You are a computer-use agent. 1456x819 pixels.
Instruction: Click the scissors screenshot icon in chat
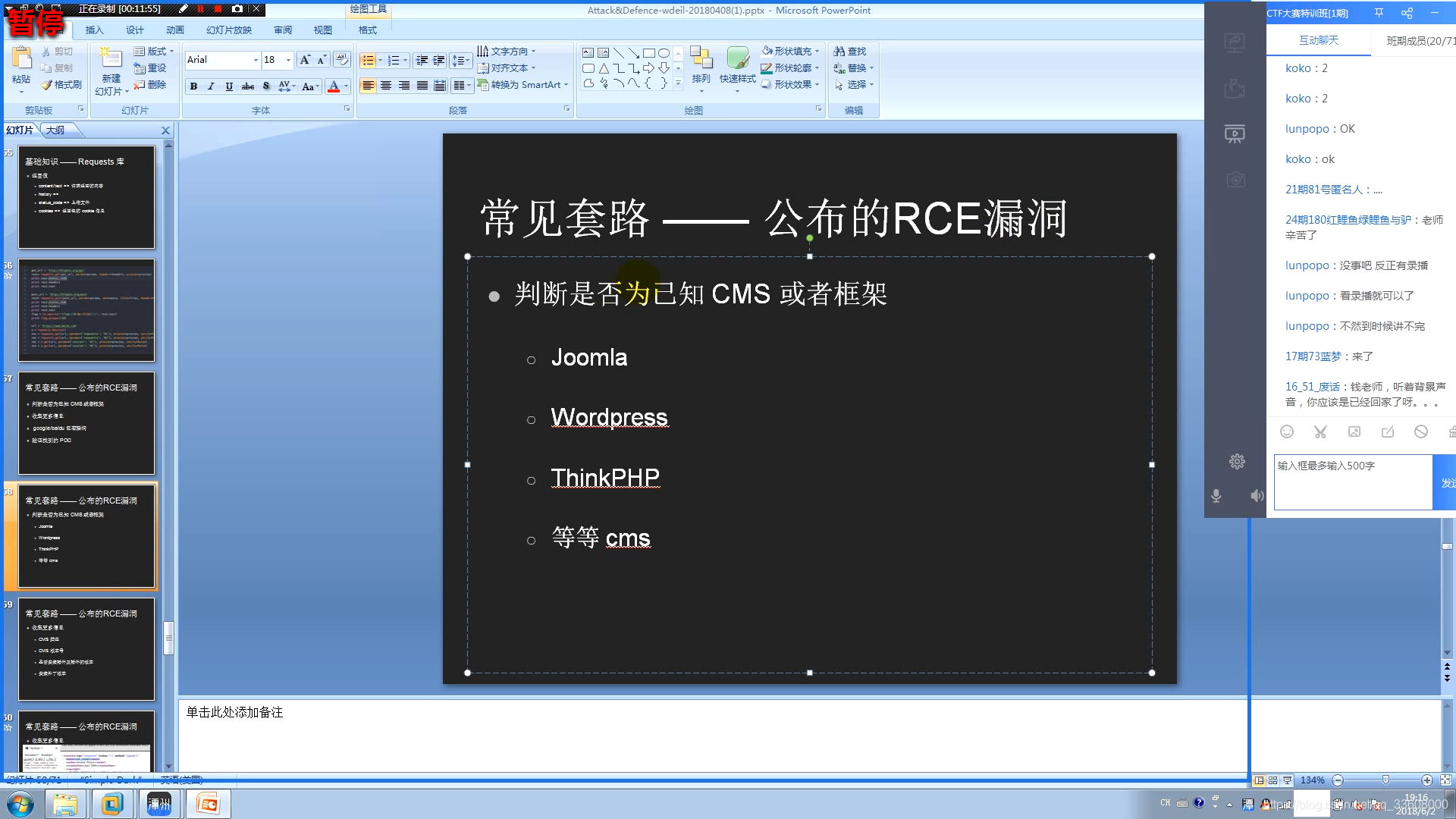pos(1320,431)
